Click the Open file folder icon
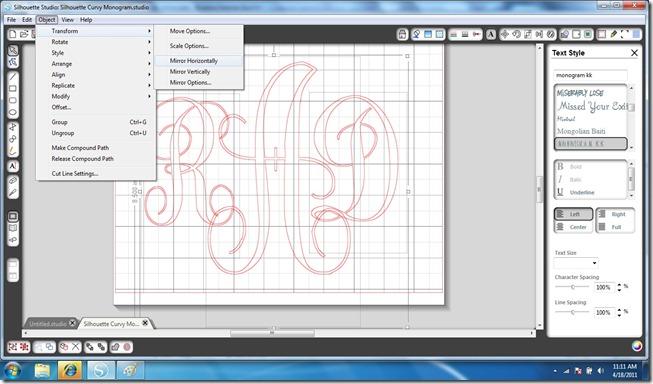Screen dimensions: 653x384 (24, 34)
